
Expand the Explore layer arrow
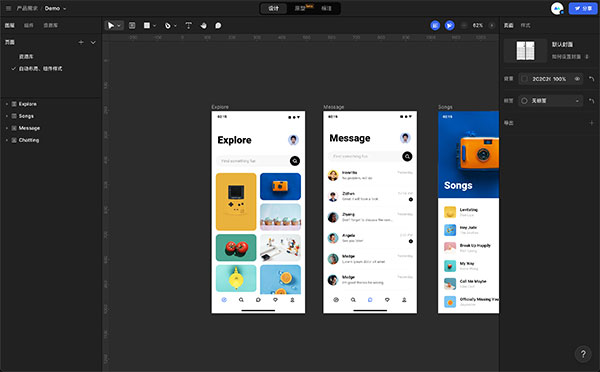pyautogui.click(x=7, y=104)
